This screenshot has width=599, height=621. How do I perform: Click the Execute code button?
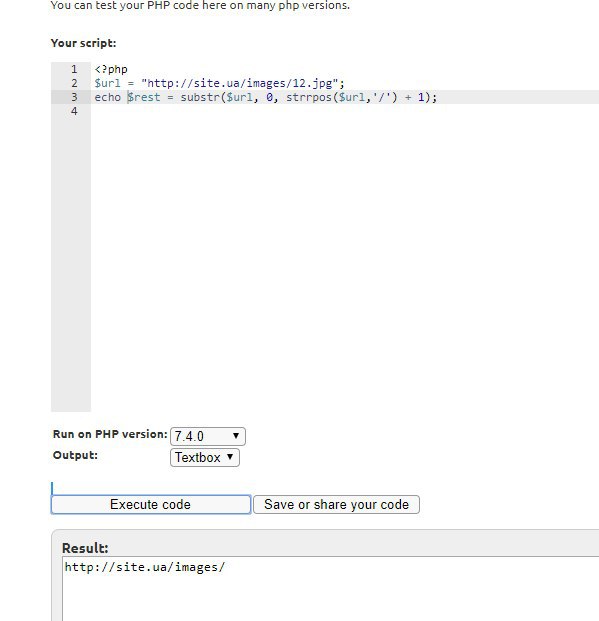click(x=151, y=504)
